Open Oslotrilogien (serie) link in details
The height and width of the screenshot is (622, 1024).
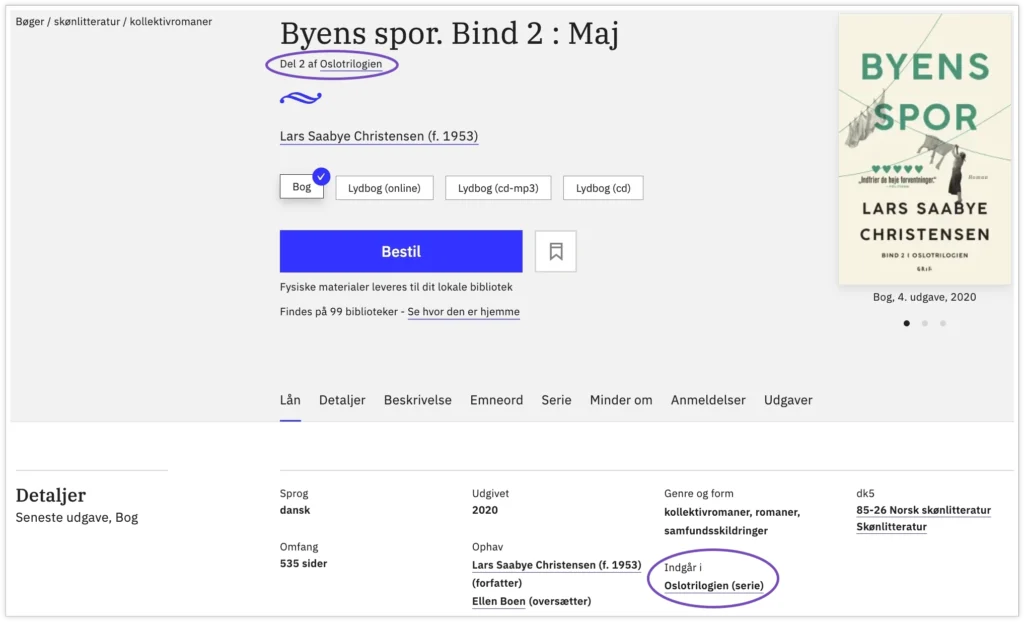point(711,585)
